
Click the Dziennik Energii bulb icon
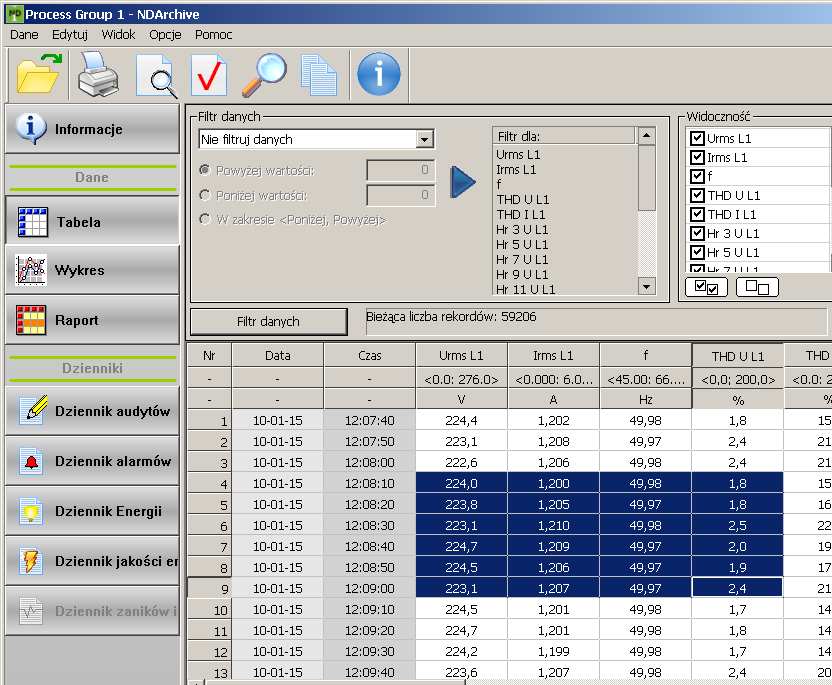[x=31, y=511]
